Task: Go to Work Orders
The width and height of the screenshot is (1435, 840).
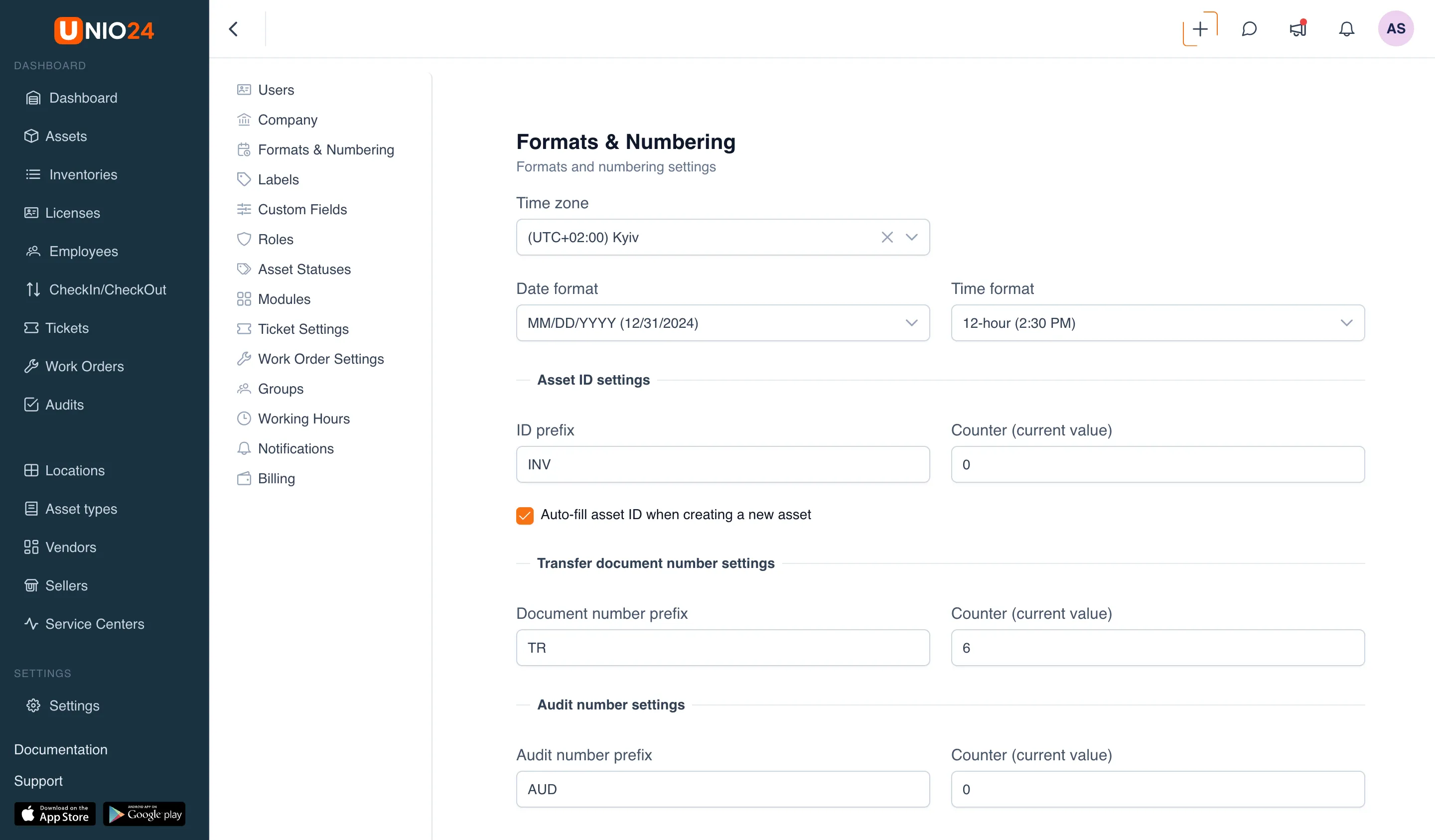Action: 74,366
